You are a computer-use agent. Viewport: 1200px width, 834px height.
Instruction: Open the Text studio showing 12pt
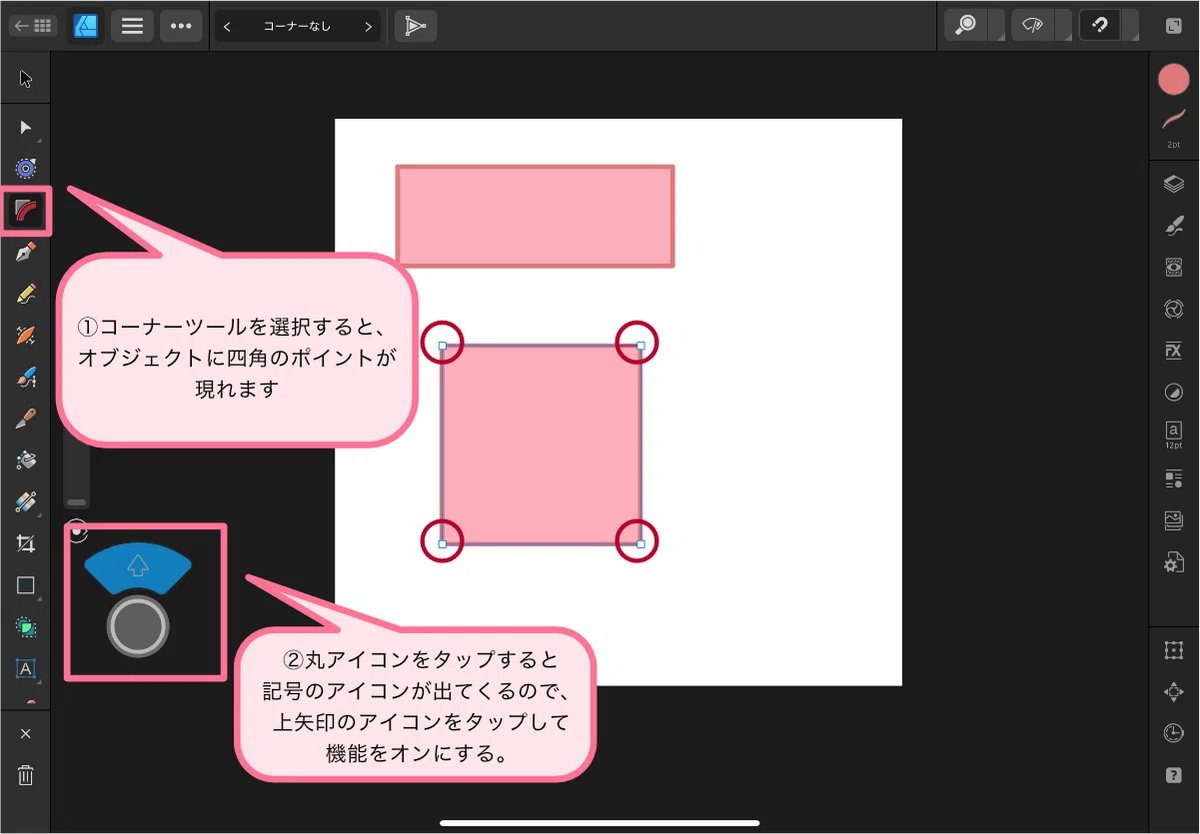[x=1174, y=435]
